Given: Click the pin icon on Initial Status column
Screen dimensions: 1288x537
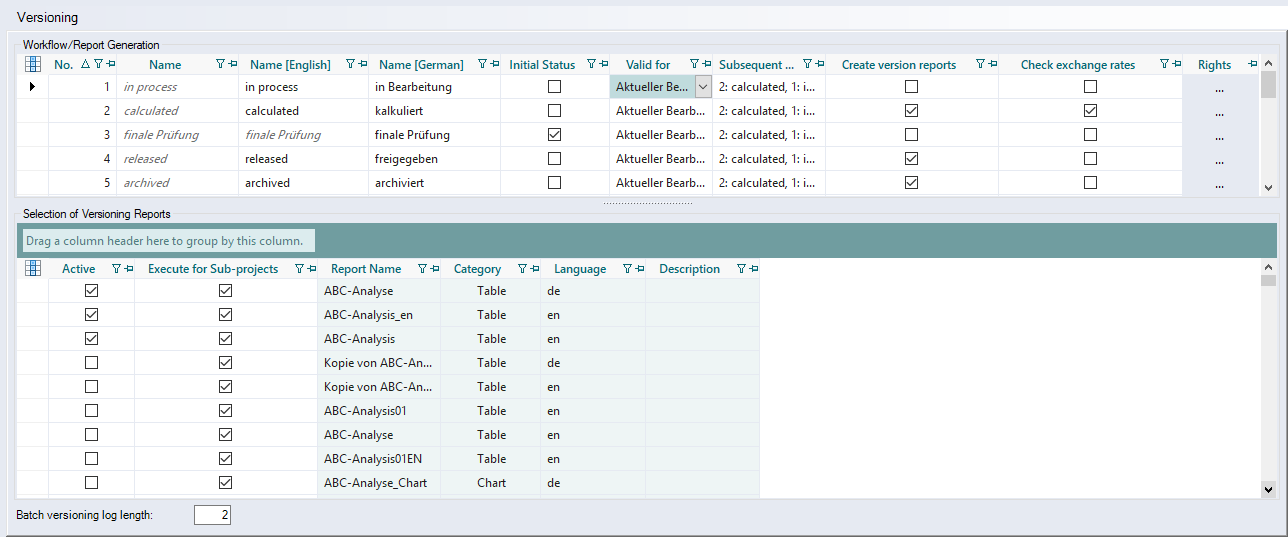Looking at the screenshot, I should 603,64.
